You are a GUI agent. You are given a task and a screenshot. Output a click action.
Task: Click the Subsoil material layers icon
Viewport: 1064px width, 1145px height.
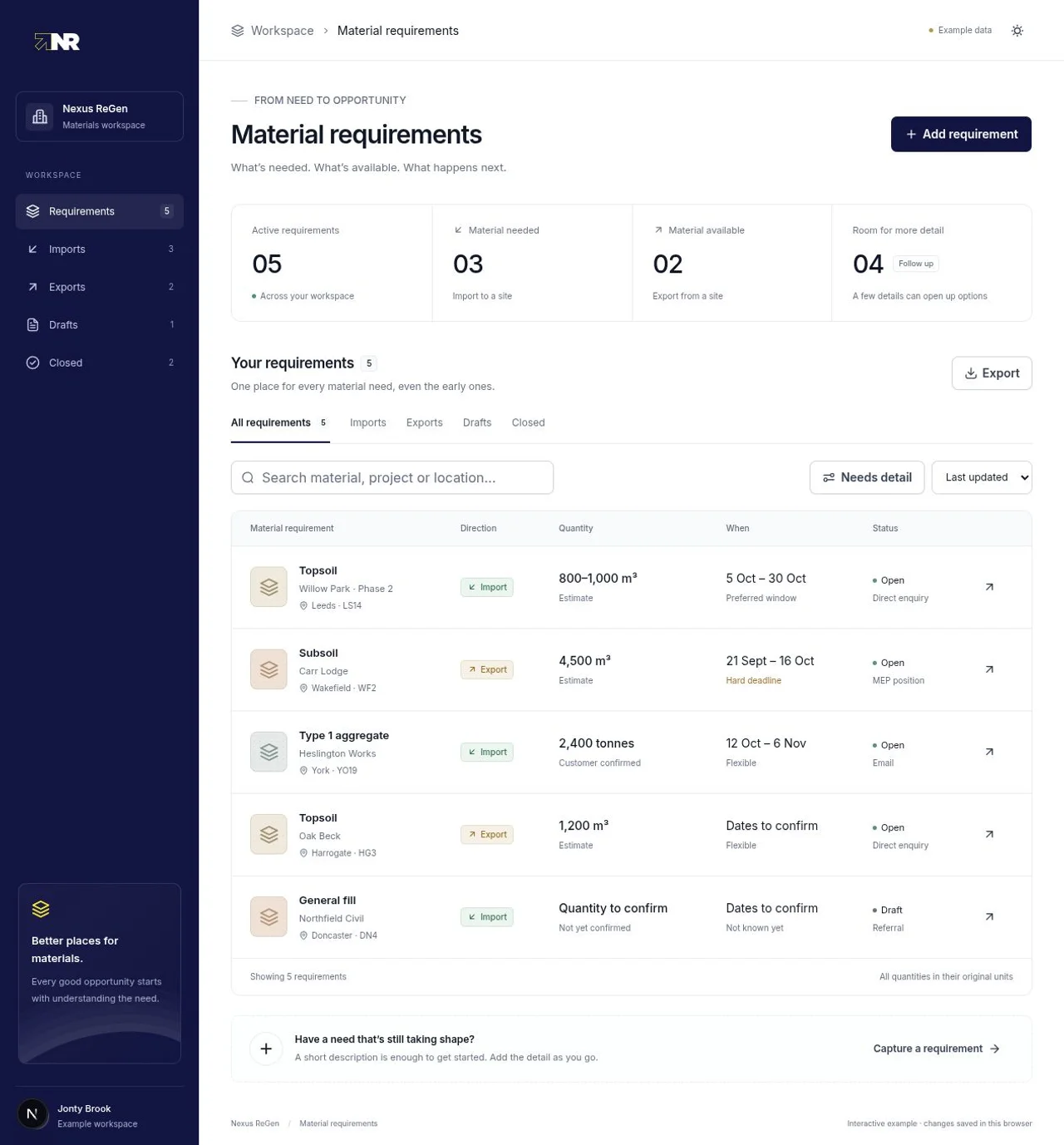click(268, 669)
